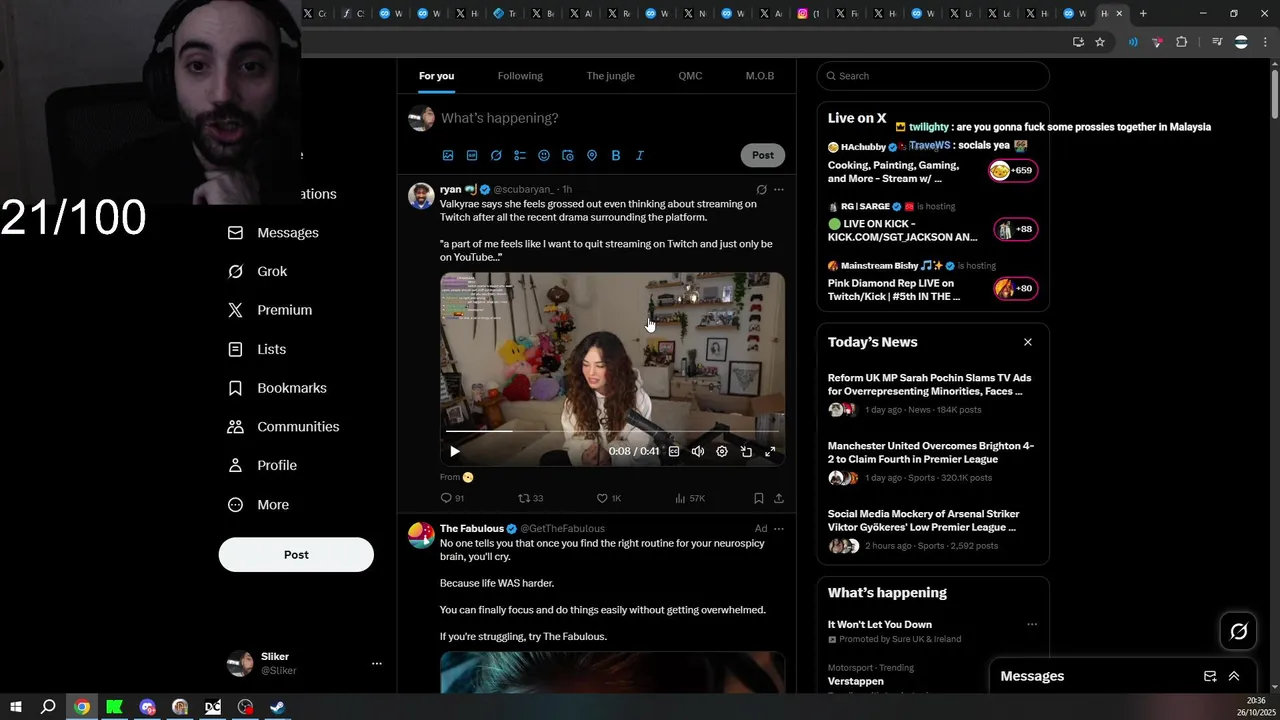Image resolution: width=1280 pixels, height=720 pixels.
Task: Go to Profile in the sidebar
Action: (263, 466)
